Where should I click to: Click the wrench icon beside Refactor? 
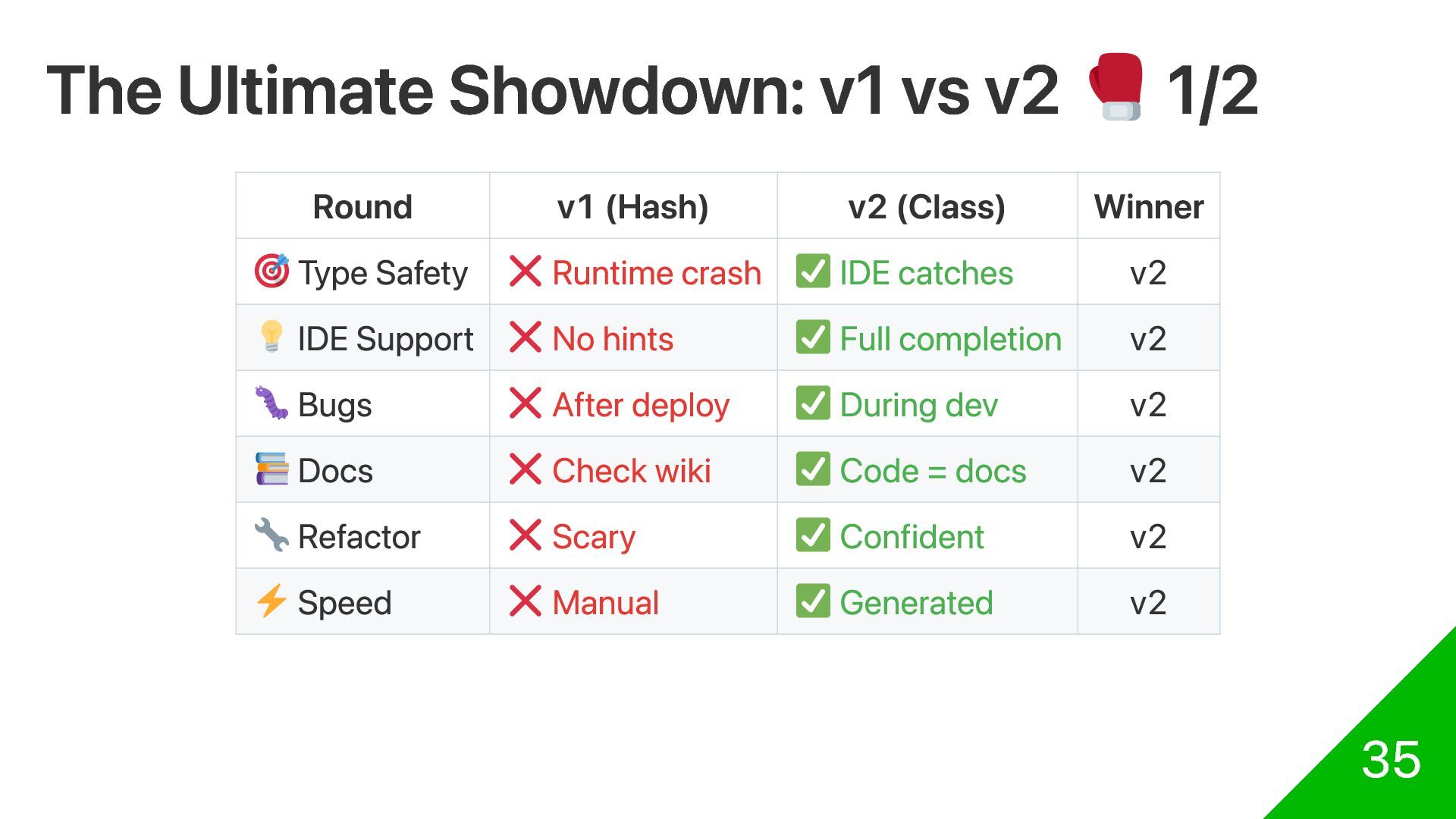tap(271, 535)
